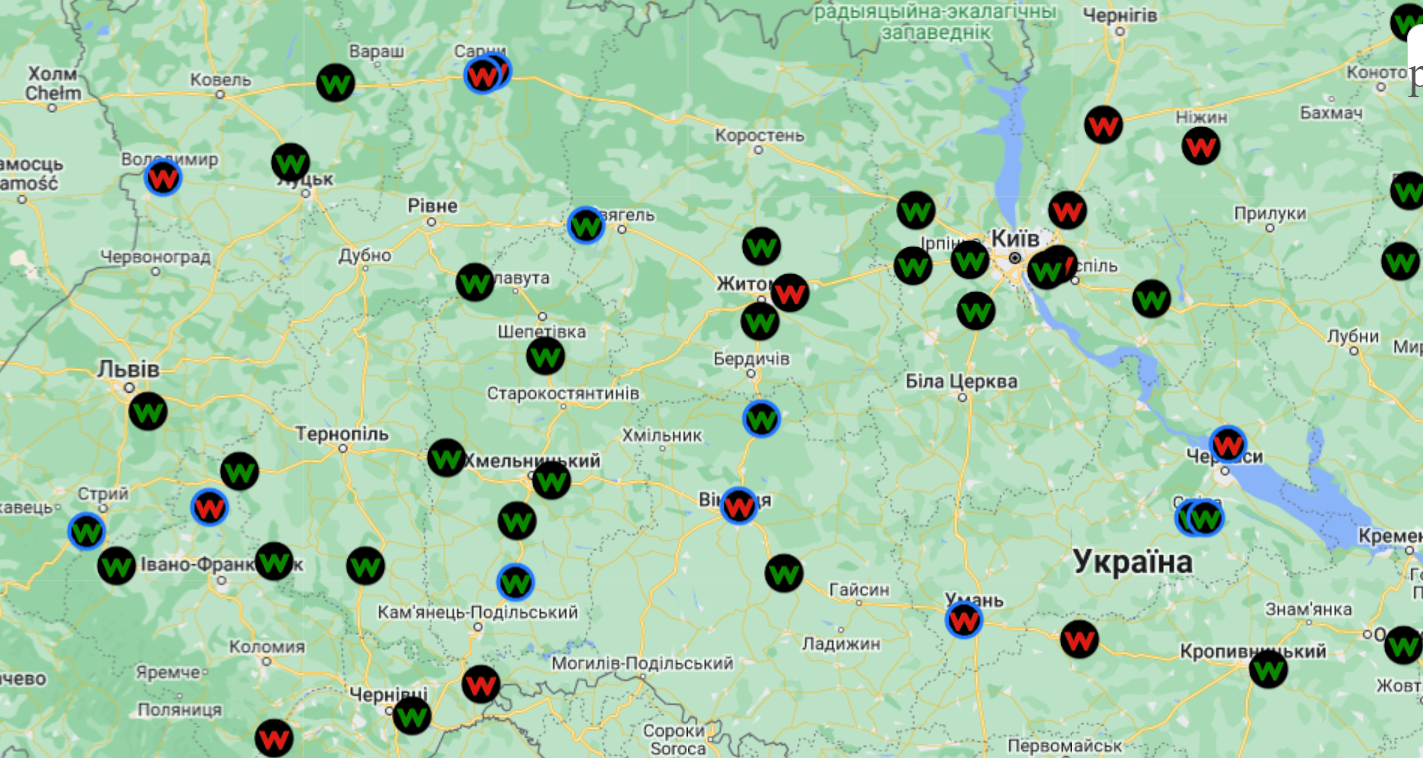Click the Ладижин town label
The height and width of the screenshot is (758, 1423).
click(x=841, y=644)
